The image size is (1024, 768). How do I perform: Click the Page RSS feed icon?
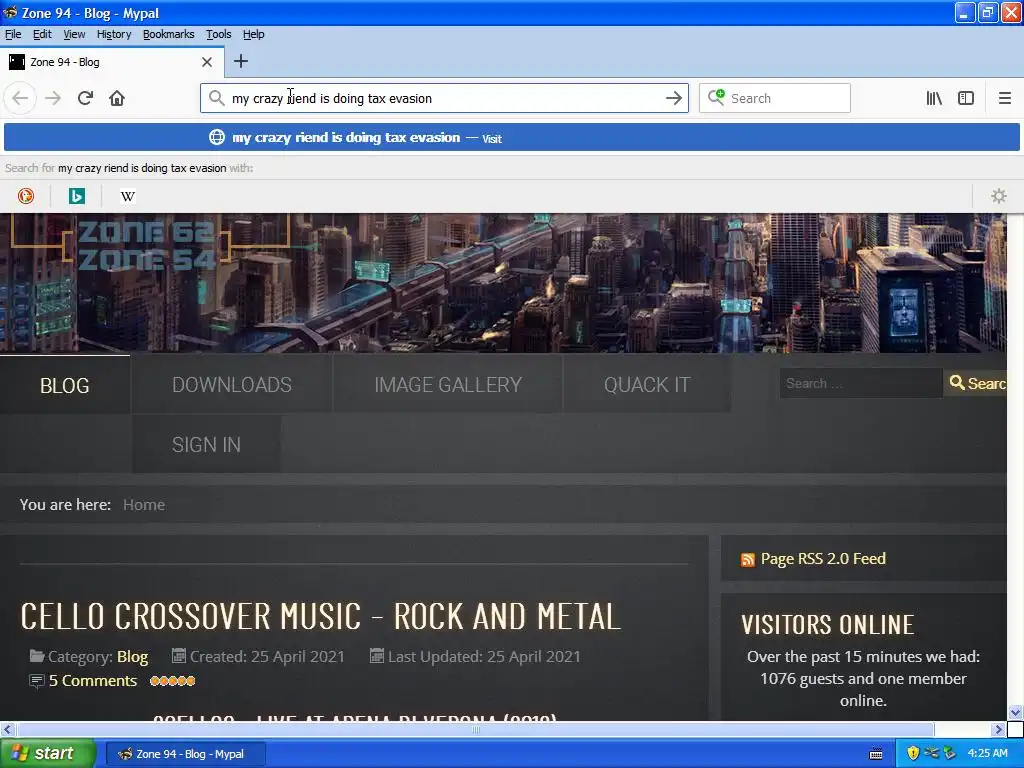click(748, 560)
